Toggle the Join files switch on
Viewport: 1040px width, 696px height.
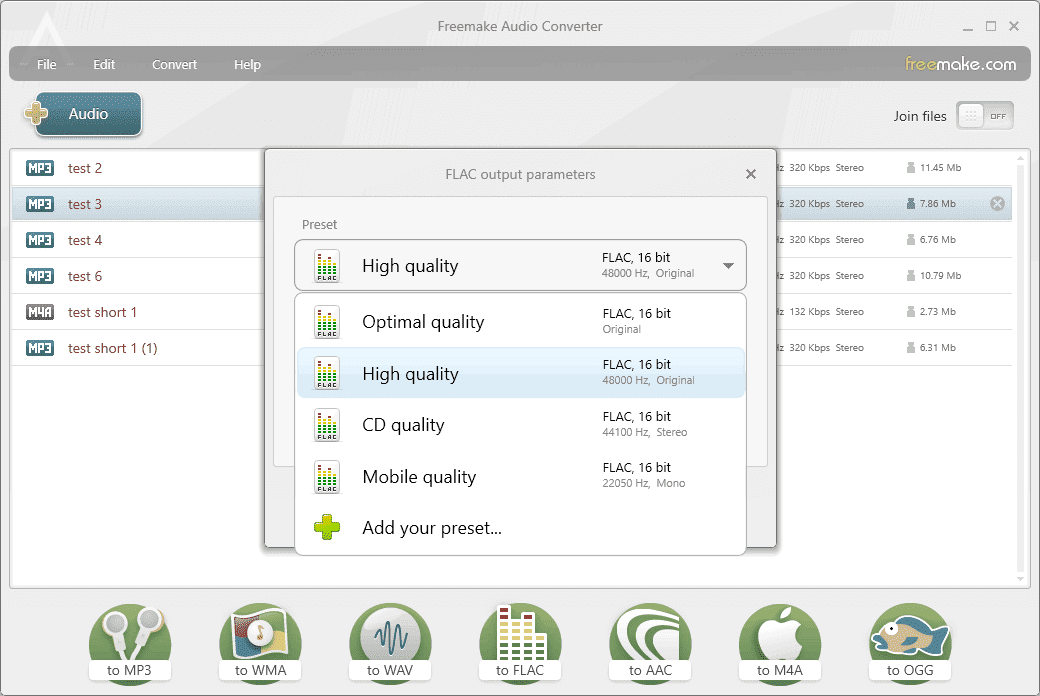(985, 116)
